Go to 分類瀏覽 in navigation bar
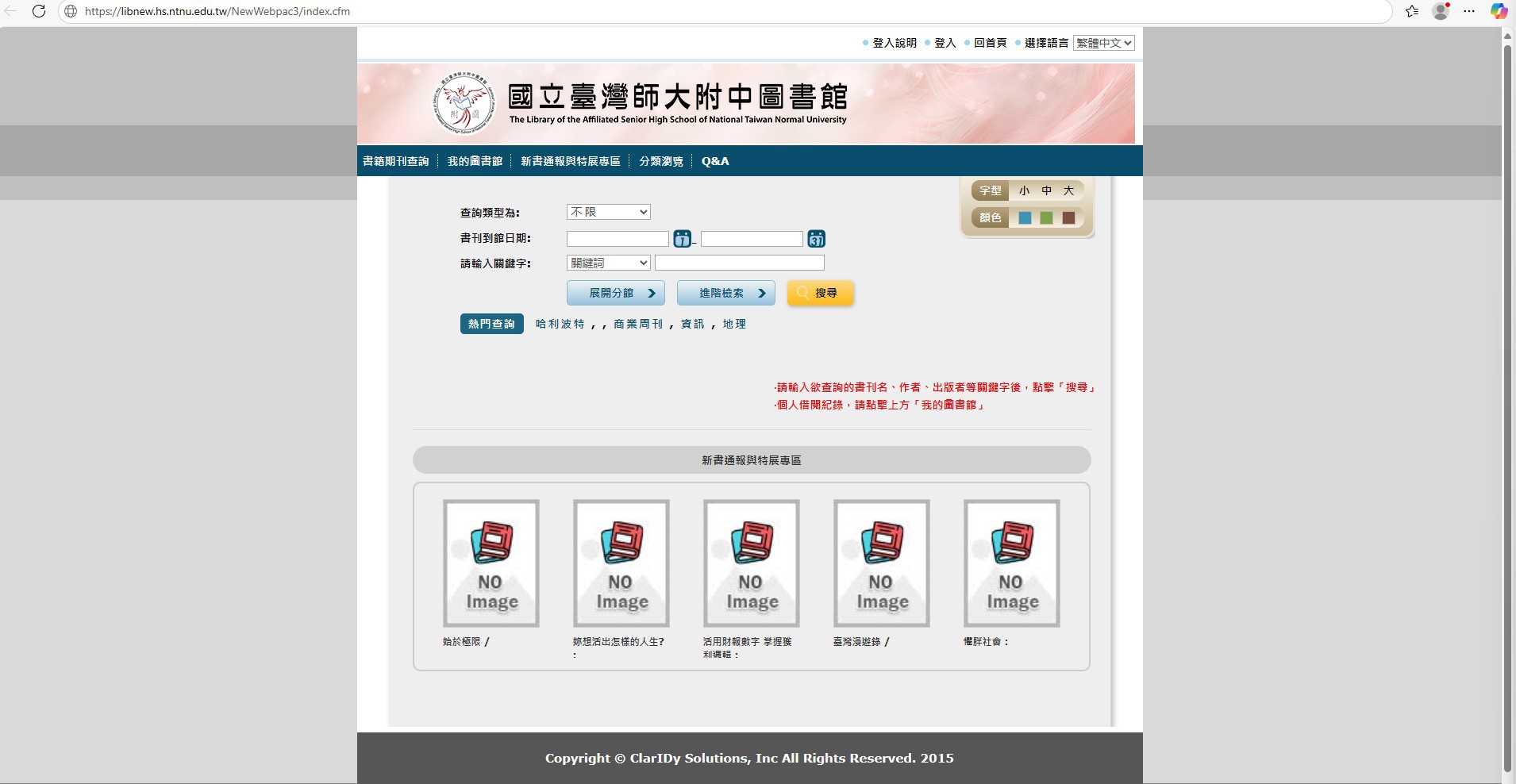The height and width of the screenshot is (784, 1516). (x=660, y=161)
